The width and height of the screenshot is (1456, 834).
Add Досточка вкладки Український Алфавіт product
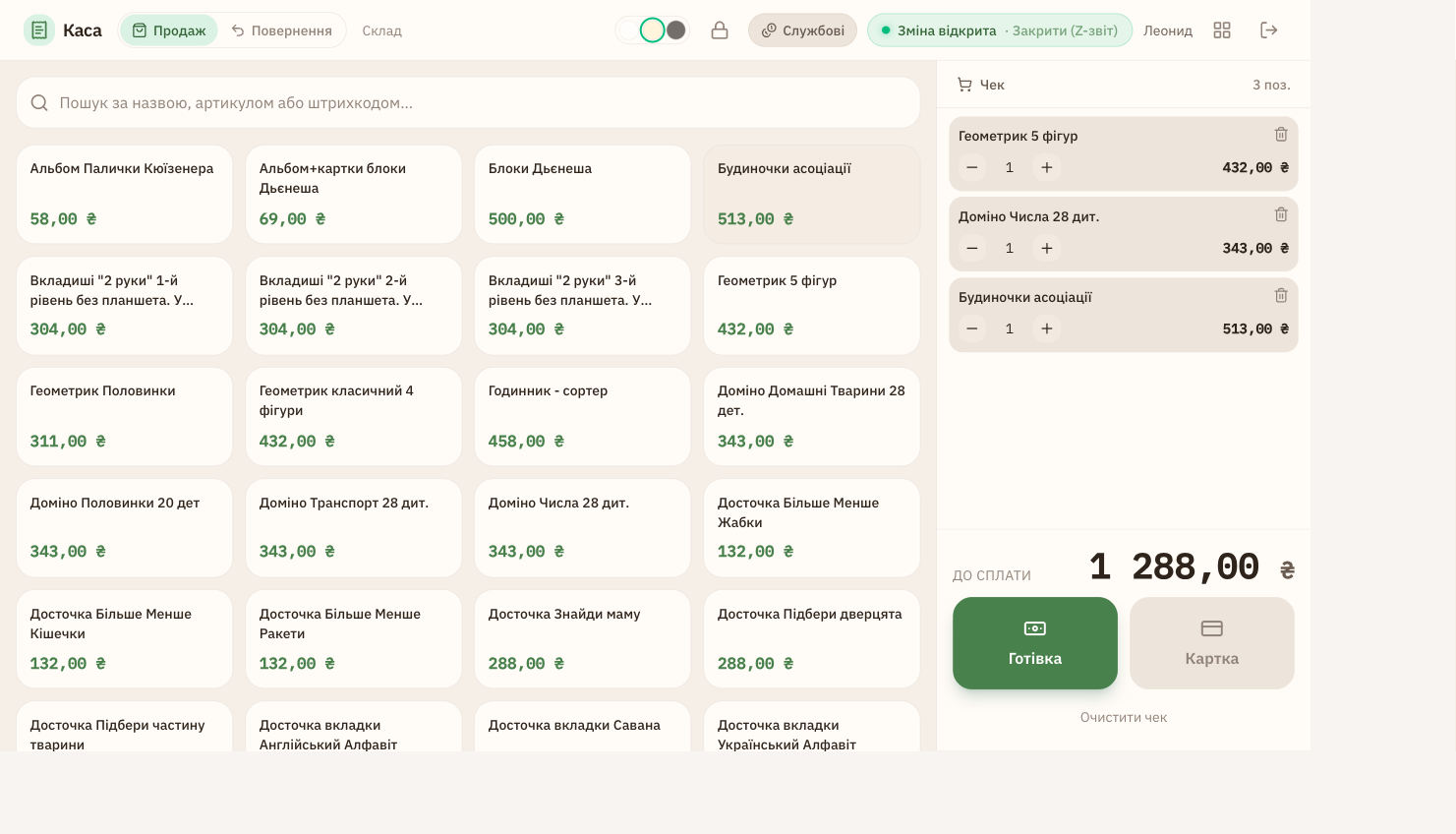tap(812, 727)
